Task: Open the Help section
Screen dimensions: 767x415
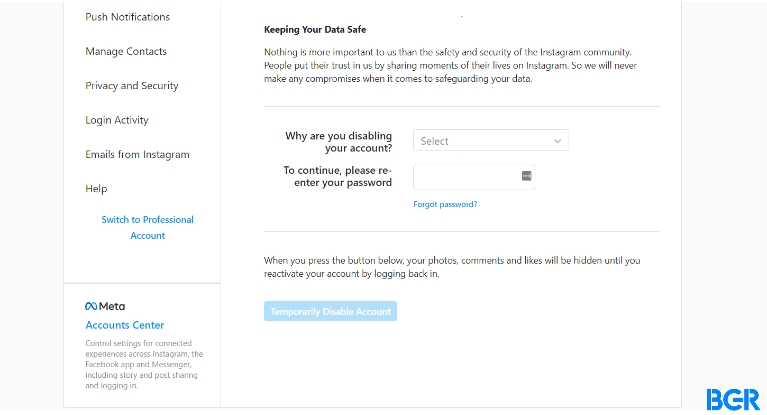Action: 96,189
